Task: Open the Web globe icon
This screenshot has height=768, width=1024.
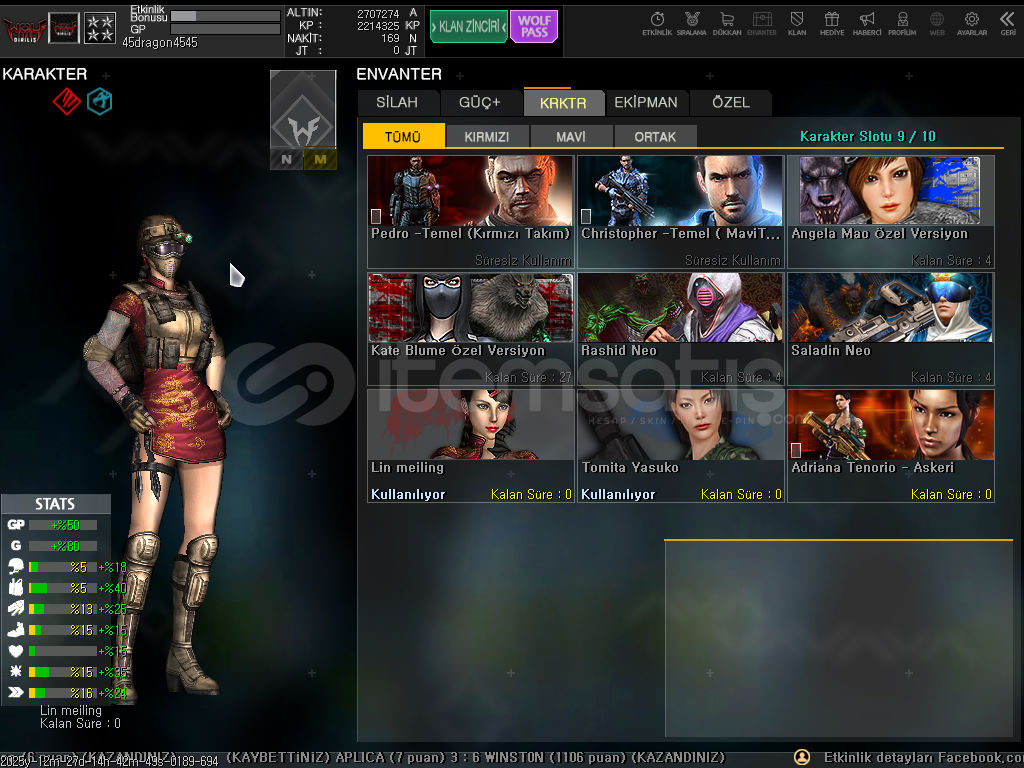Action: 936,24
